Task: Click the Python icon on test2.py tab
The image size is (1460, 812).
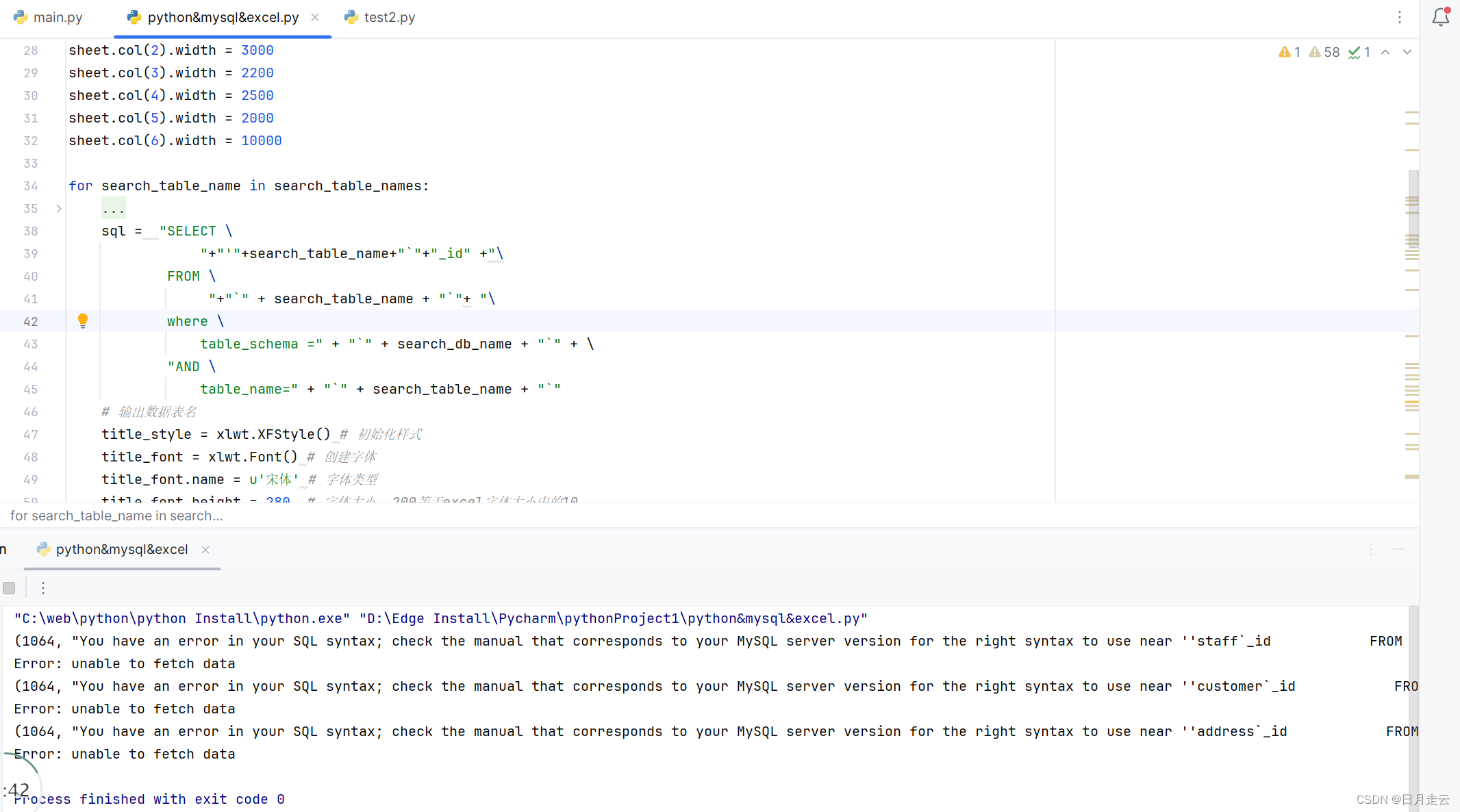Action: point(351,17)
